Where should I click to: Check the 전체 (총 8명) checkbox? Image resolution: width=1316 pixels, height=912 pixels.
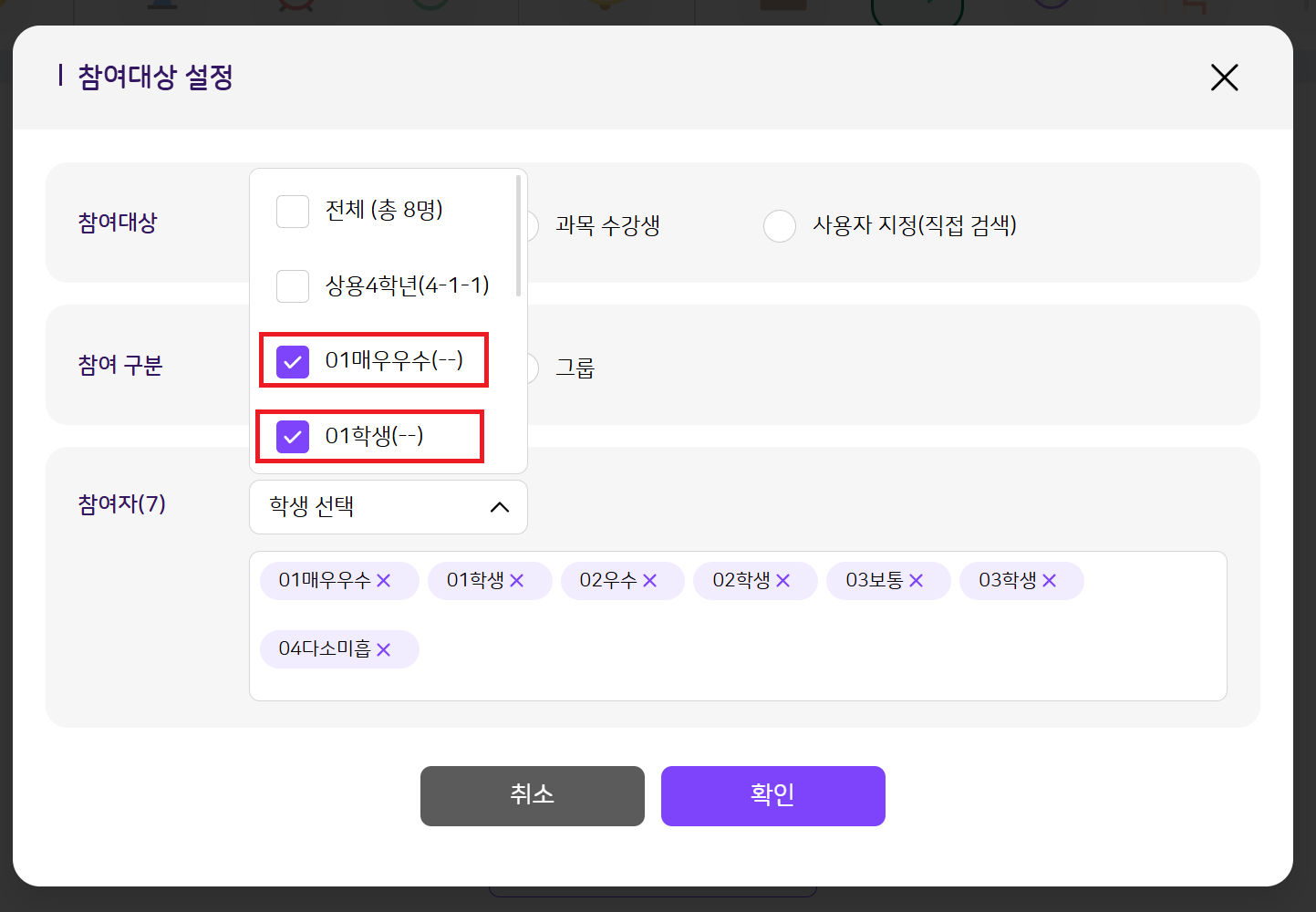(x=293, y=212)
